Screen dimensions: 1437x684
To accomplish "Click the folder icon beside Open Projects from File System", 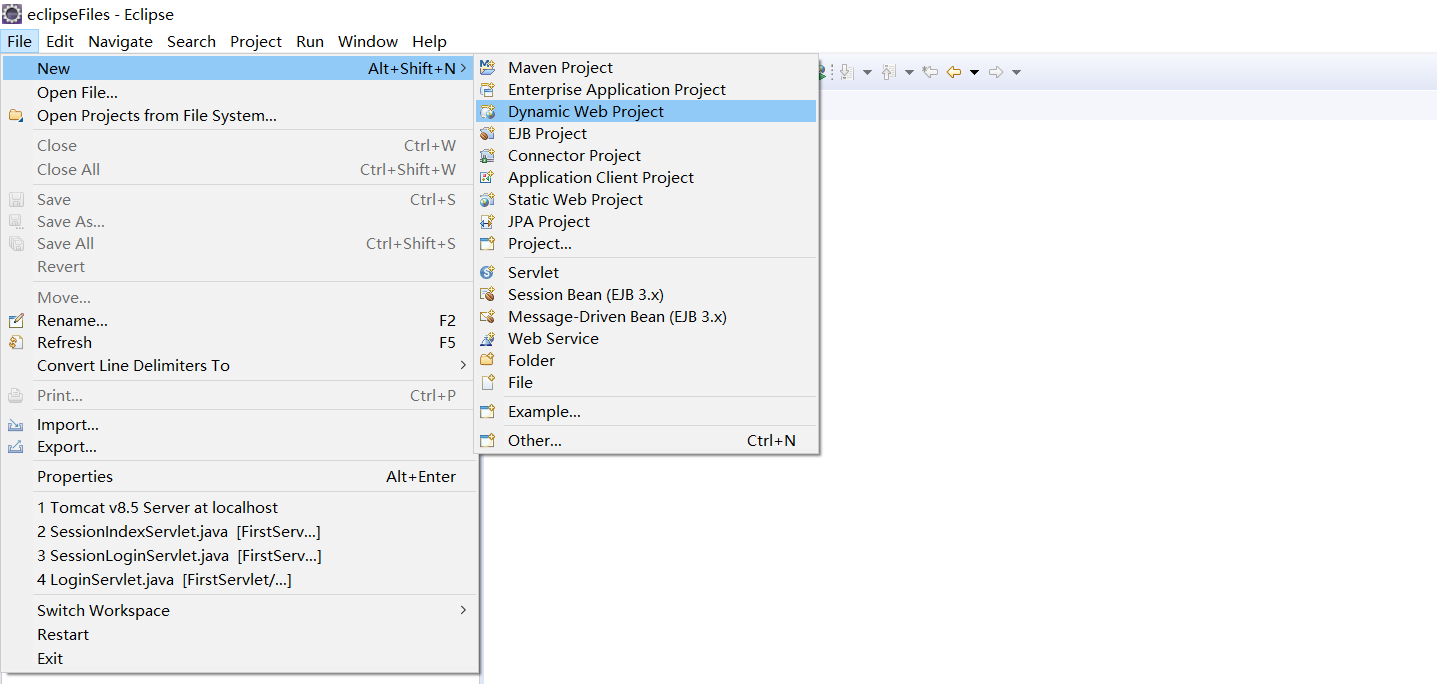I will coord(16,116).
